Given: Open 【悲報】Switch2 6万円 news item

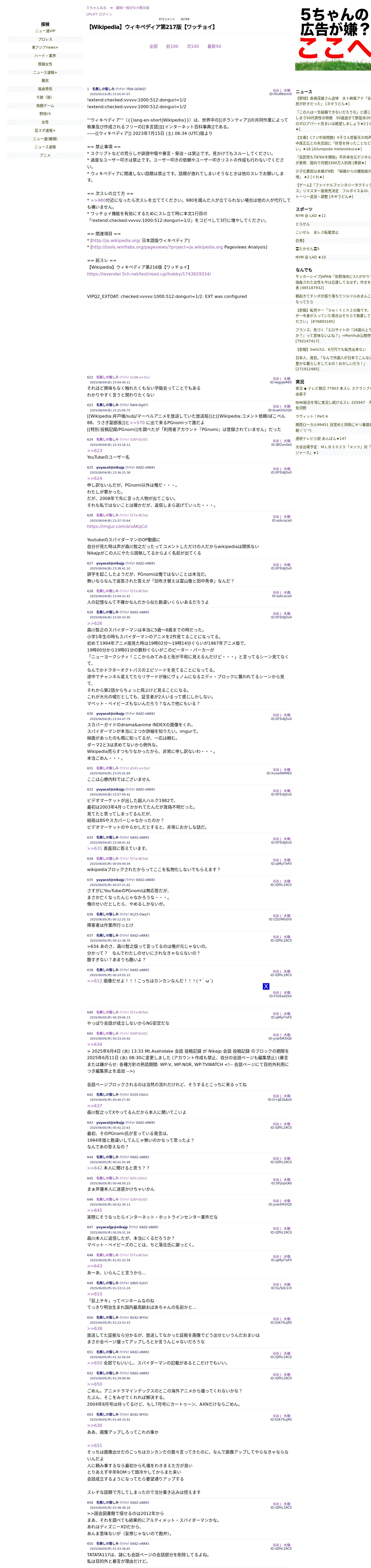Looking at the screenshot, I should click(x=331, y=349).
